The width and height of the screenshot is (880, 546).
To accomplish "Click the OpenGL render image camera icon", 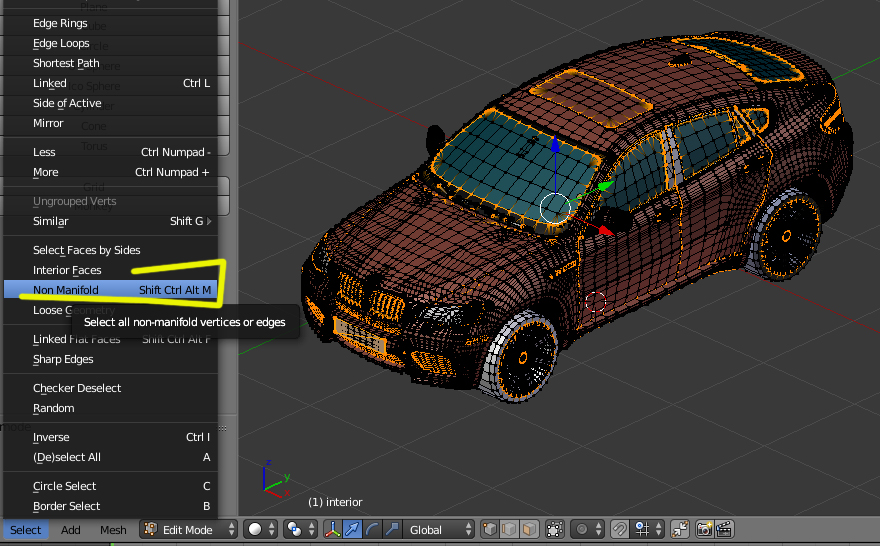I will point(704,529).
